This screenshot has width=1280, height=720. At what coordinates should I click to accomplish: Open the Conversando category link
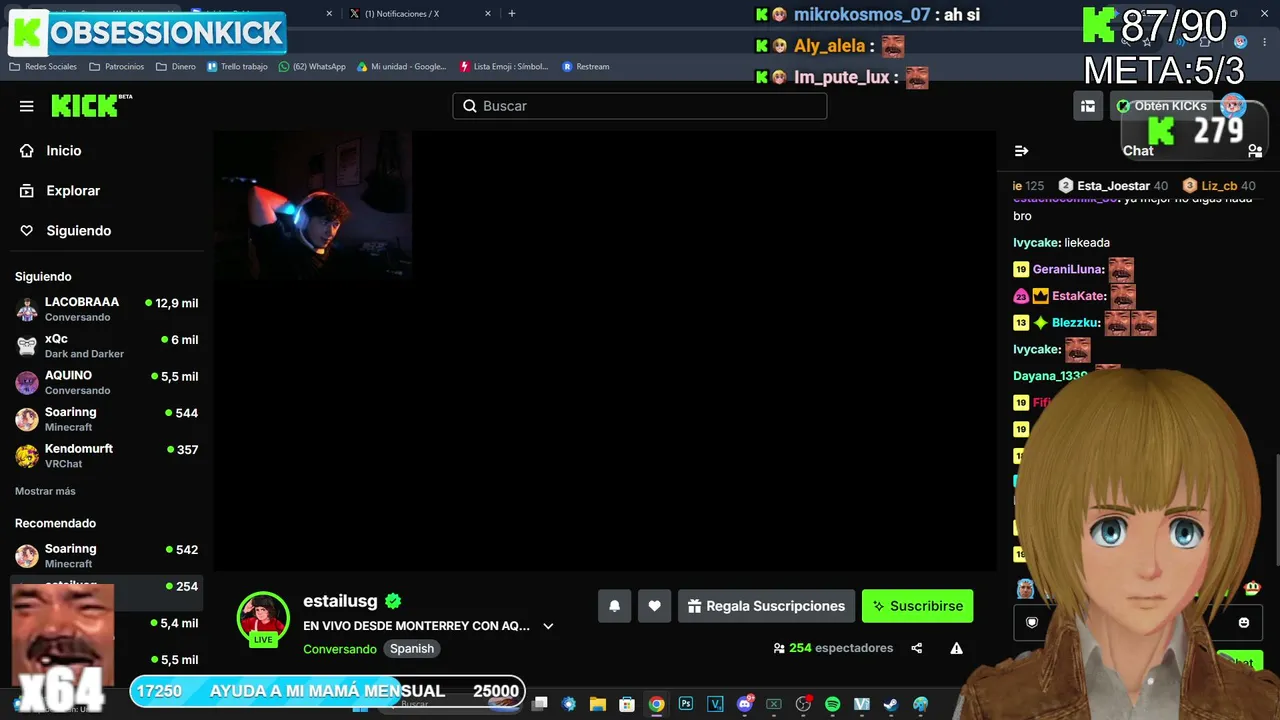coord(340,649)
